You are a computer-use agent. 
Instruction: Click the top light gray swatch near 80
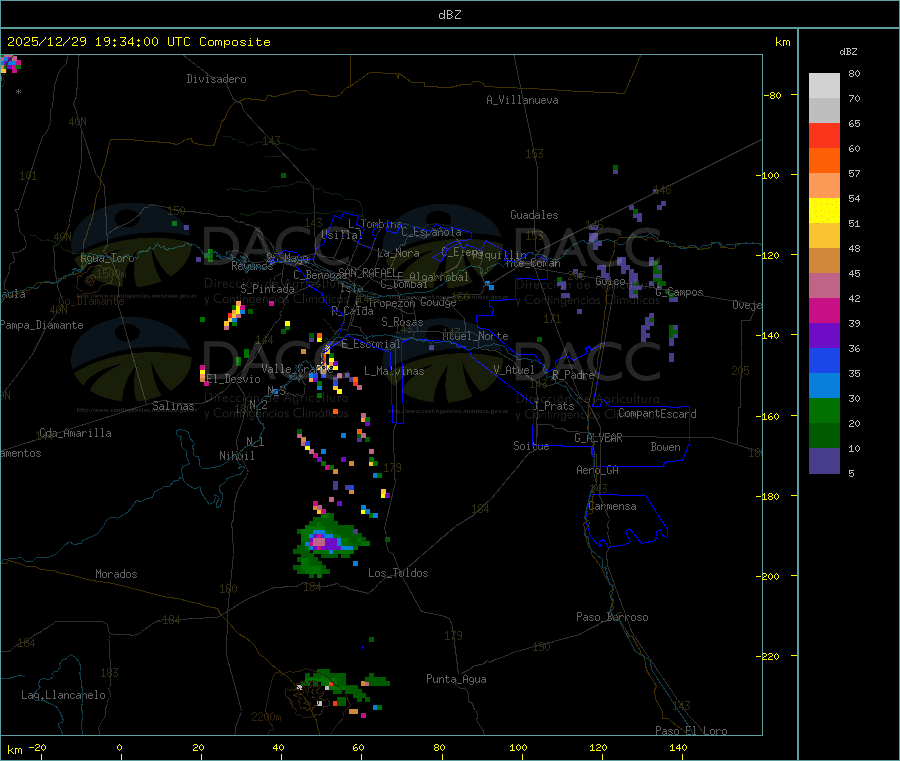pyautogui.click(x=824, y=85)
